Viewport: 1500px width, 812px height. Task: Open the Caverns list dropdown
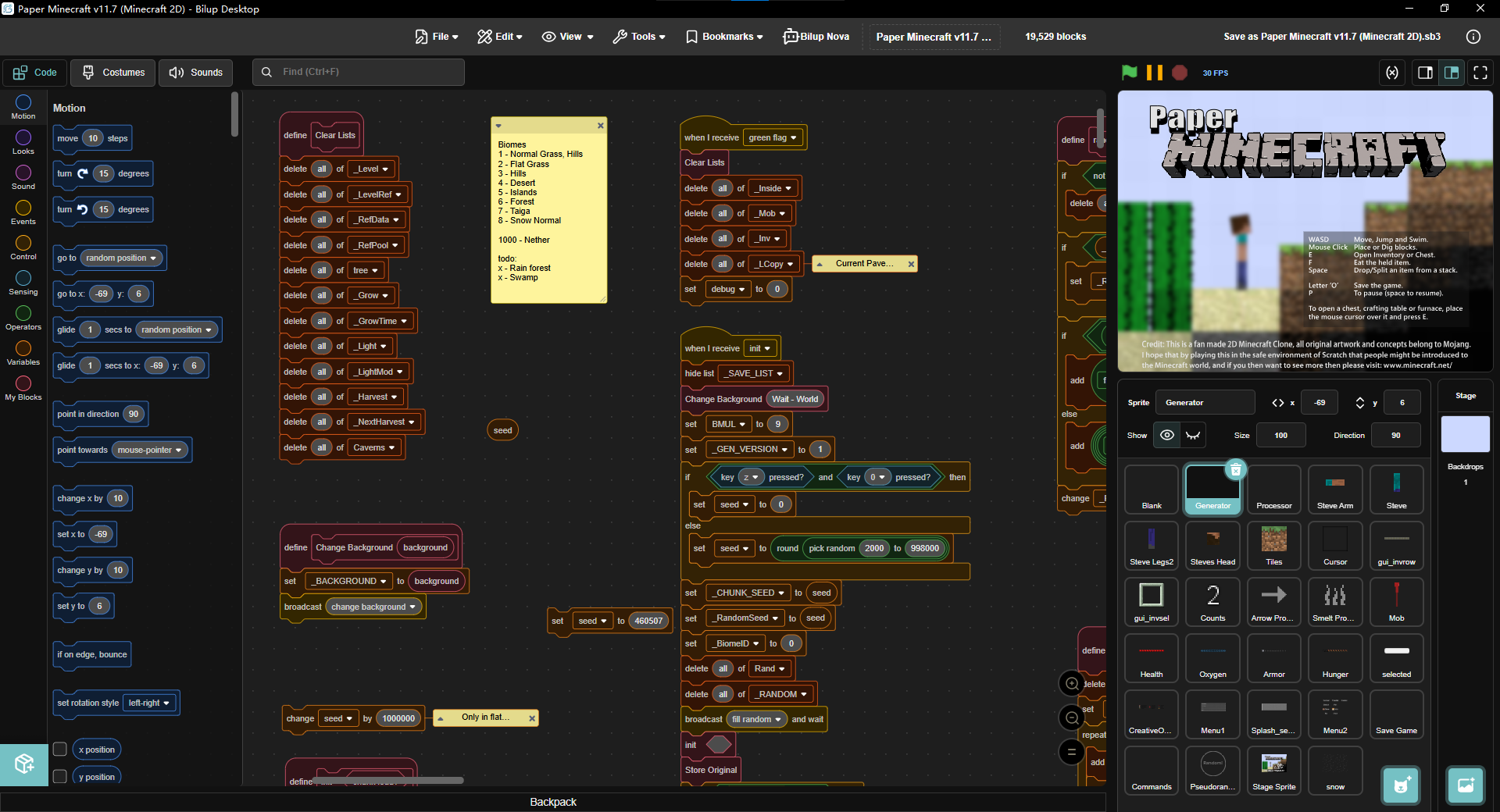click(x=374, y=447)
